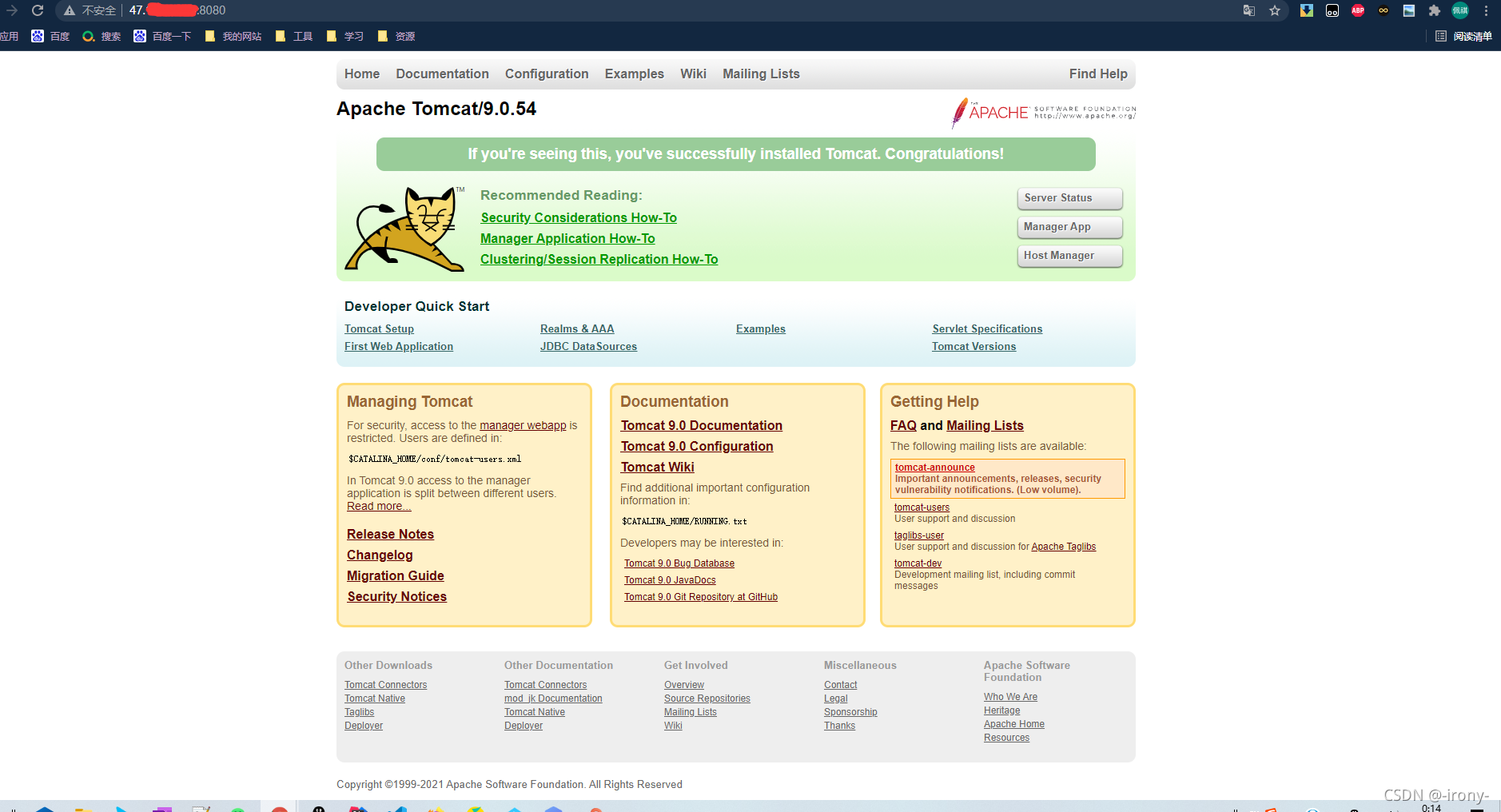Open the manager webapp link
The image size is (1501, 812).
click(x=523, y=425)
